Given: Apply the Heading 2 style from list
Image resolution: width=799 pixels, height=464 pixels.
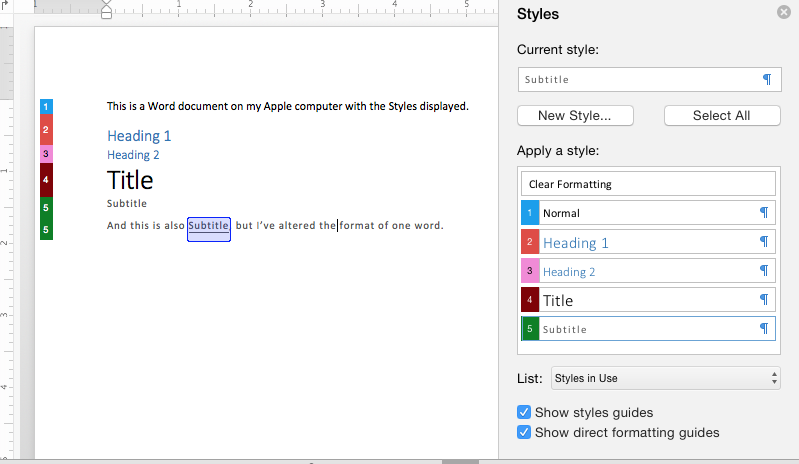Looking at the screenshot, I should [648, 271].
